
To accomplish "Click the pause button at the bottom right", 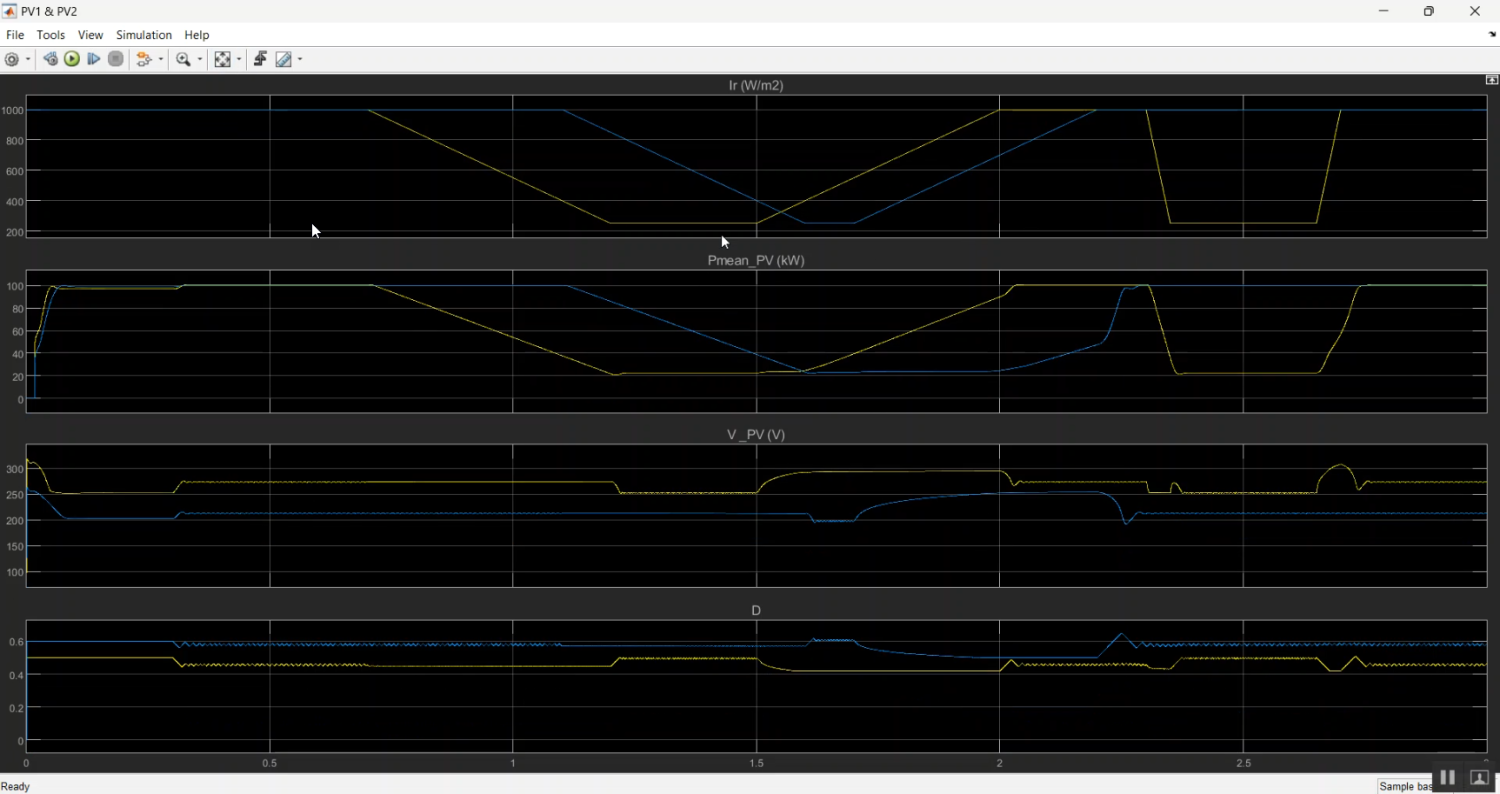I will [1447, 777].
